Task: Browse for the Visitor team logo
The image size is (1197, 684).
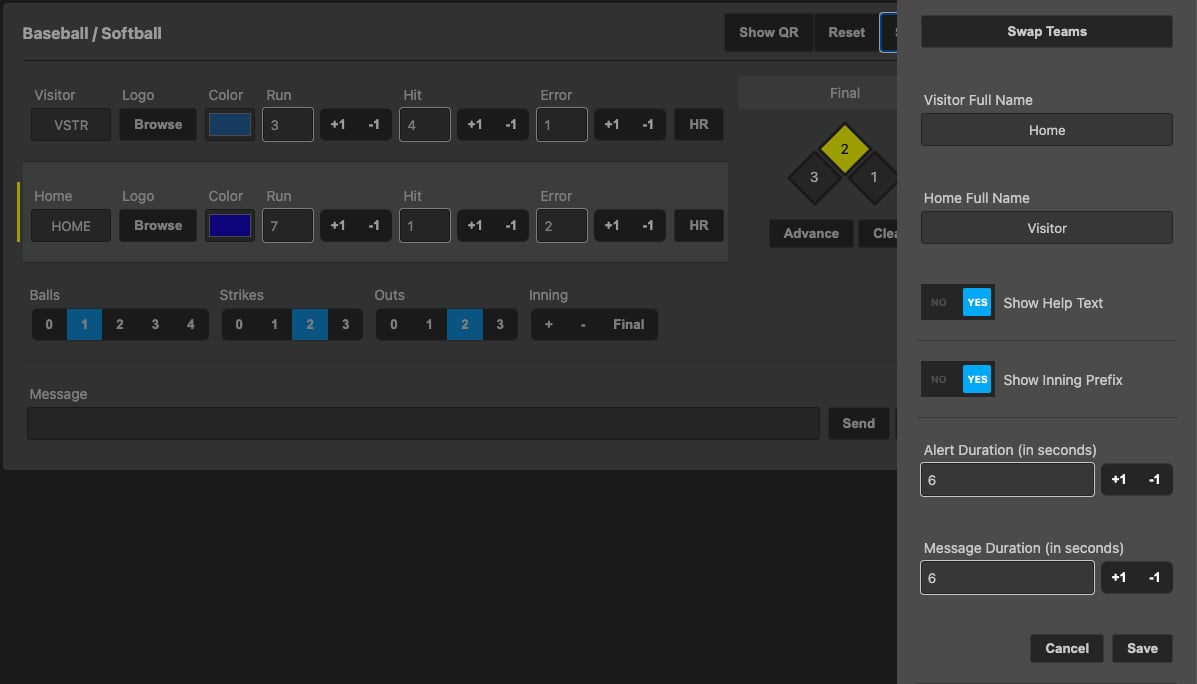Action: click(158, 124)
